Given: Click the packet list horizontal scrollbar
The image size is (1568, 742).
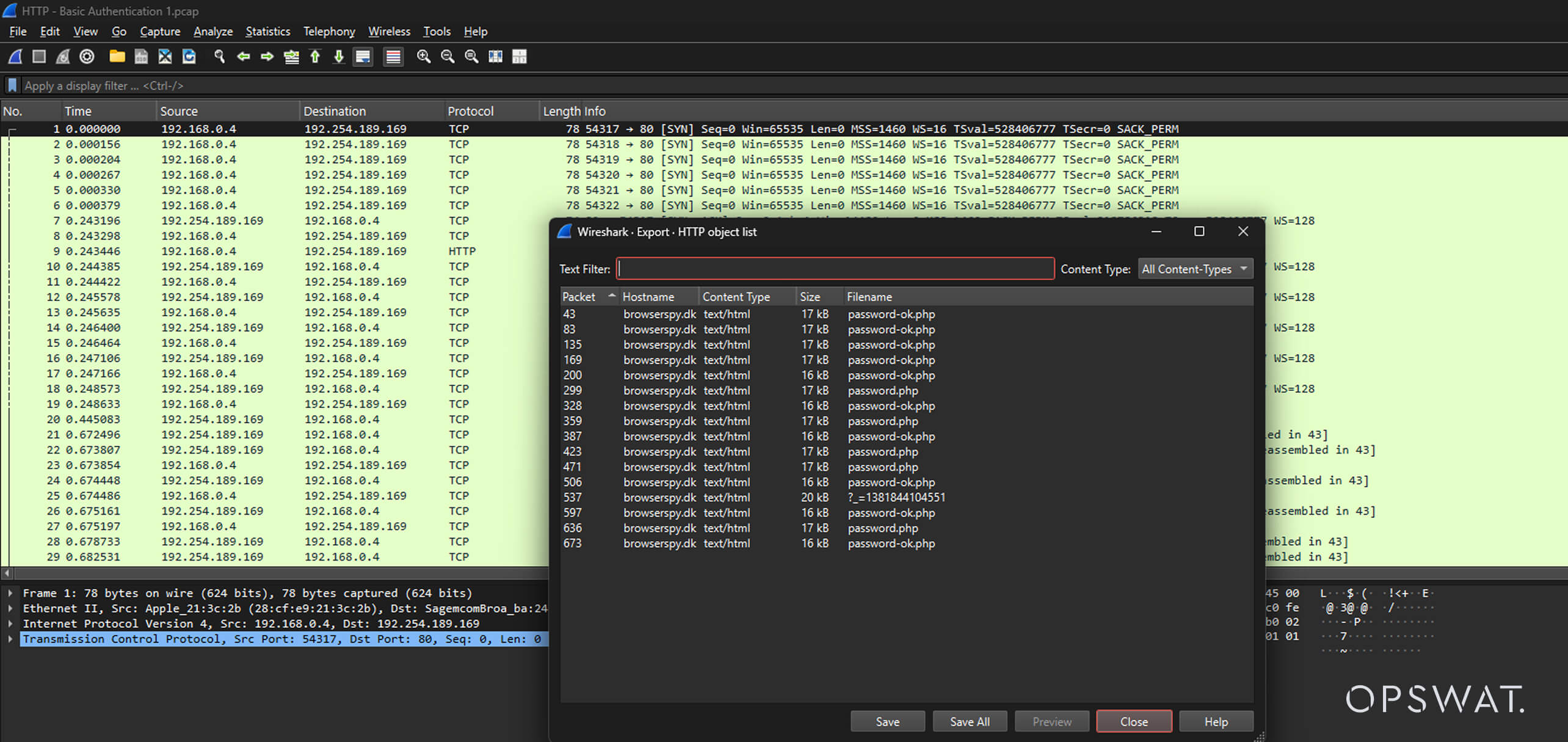Looking at the screenshot, I should click(x=275, y=573).
